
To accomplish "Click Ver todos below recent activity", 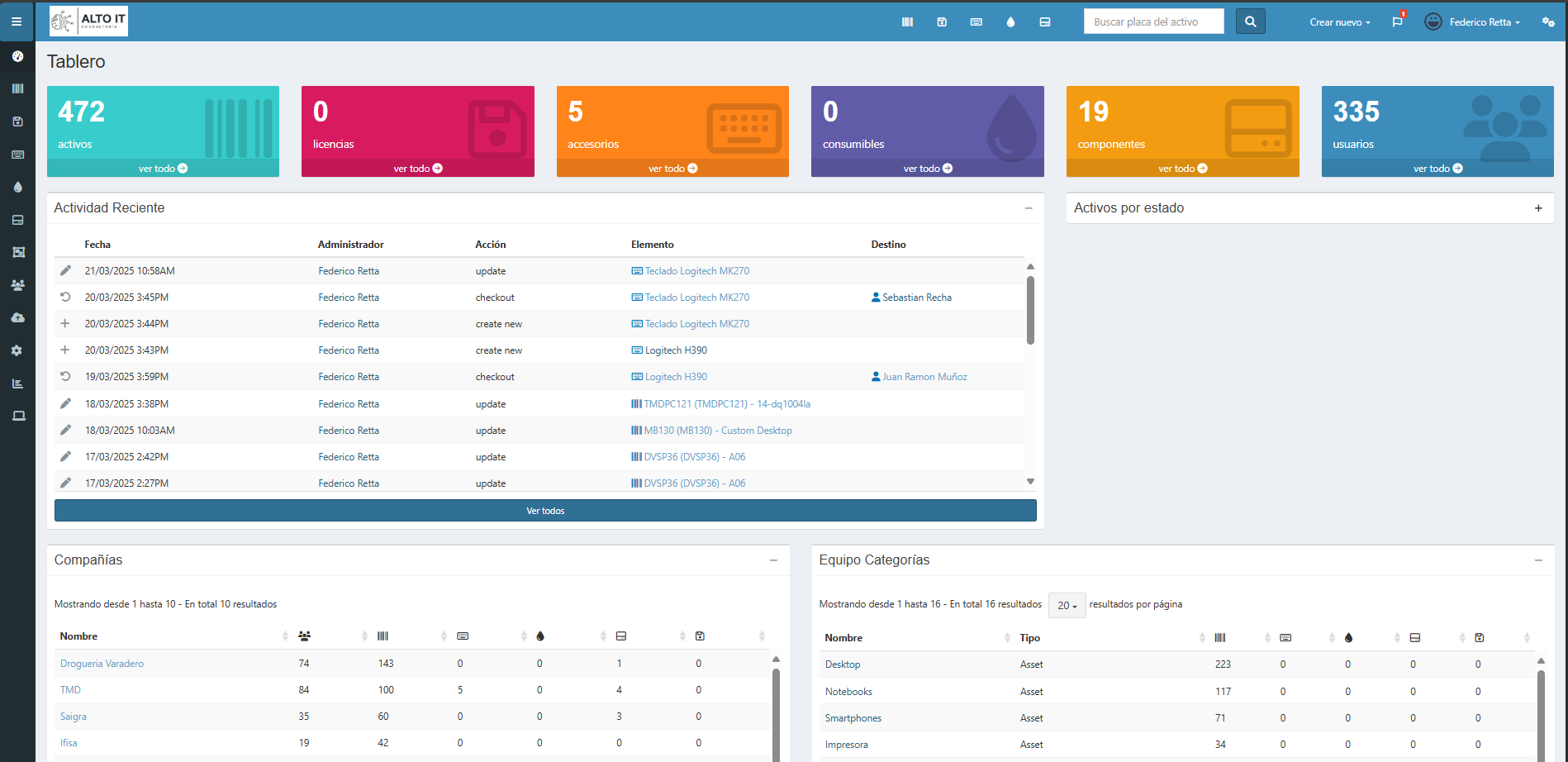I will (545, 510).
